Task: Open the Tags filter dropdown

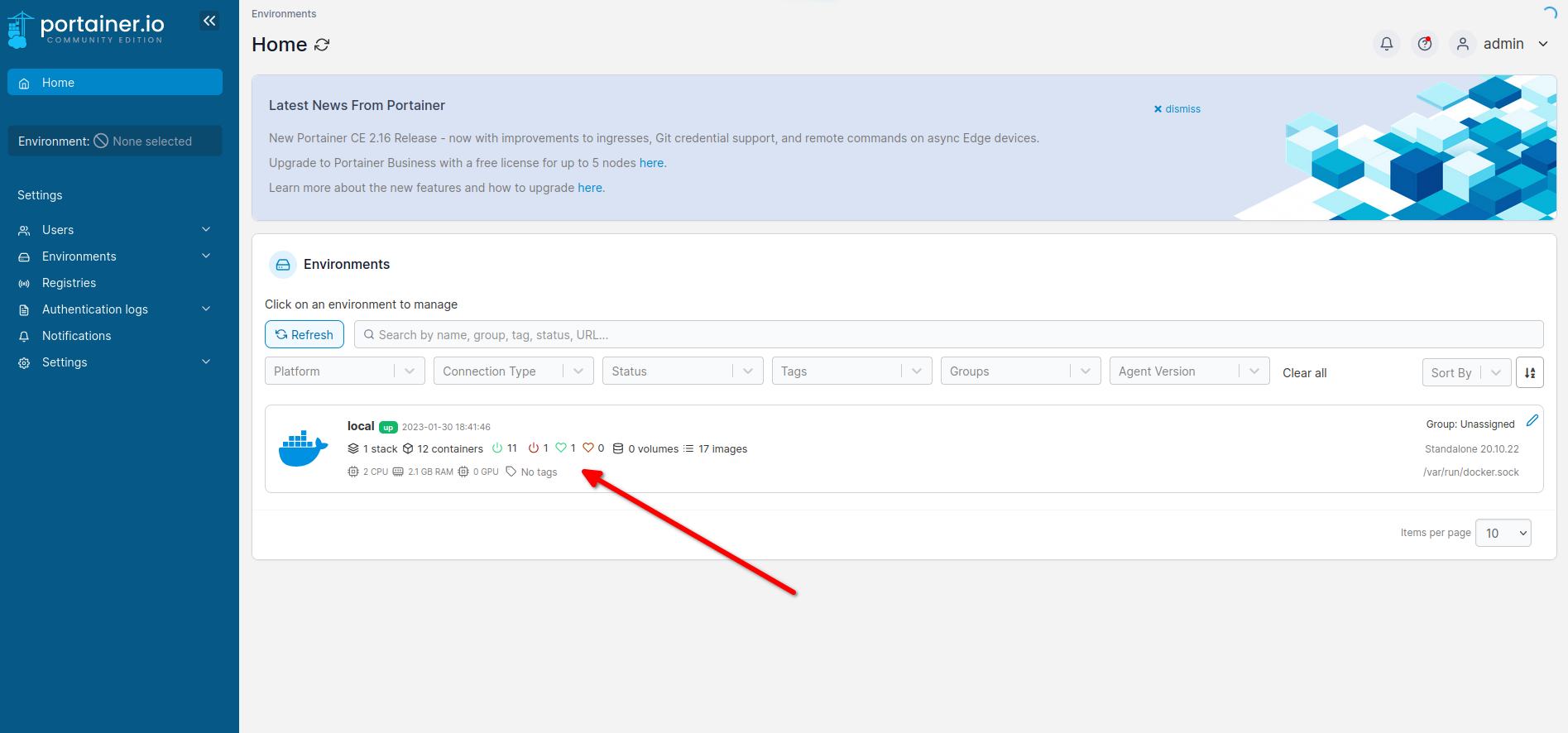Action: pos(852,371)
